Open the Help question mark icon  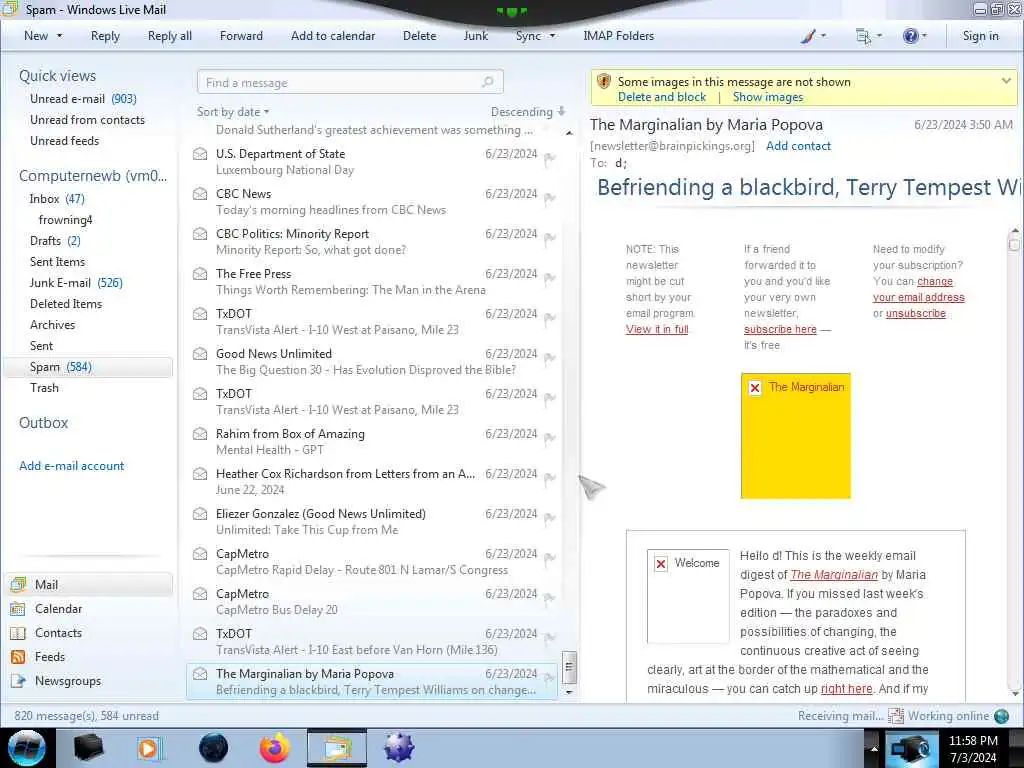(x=910, y=36)
